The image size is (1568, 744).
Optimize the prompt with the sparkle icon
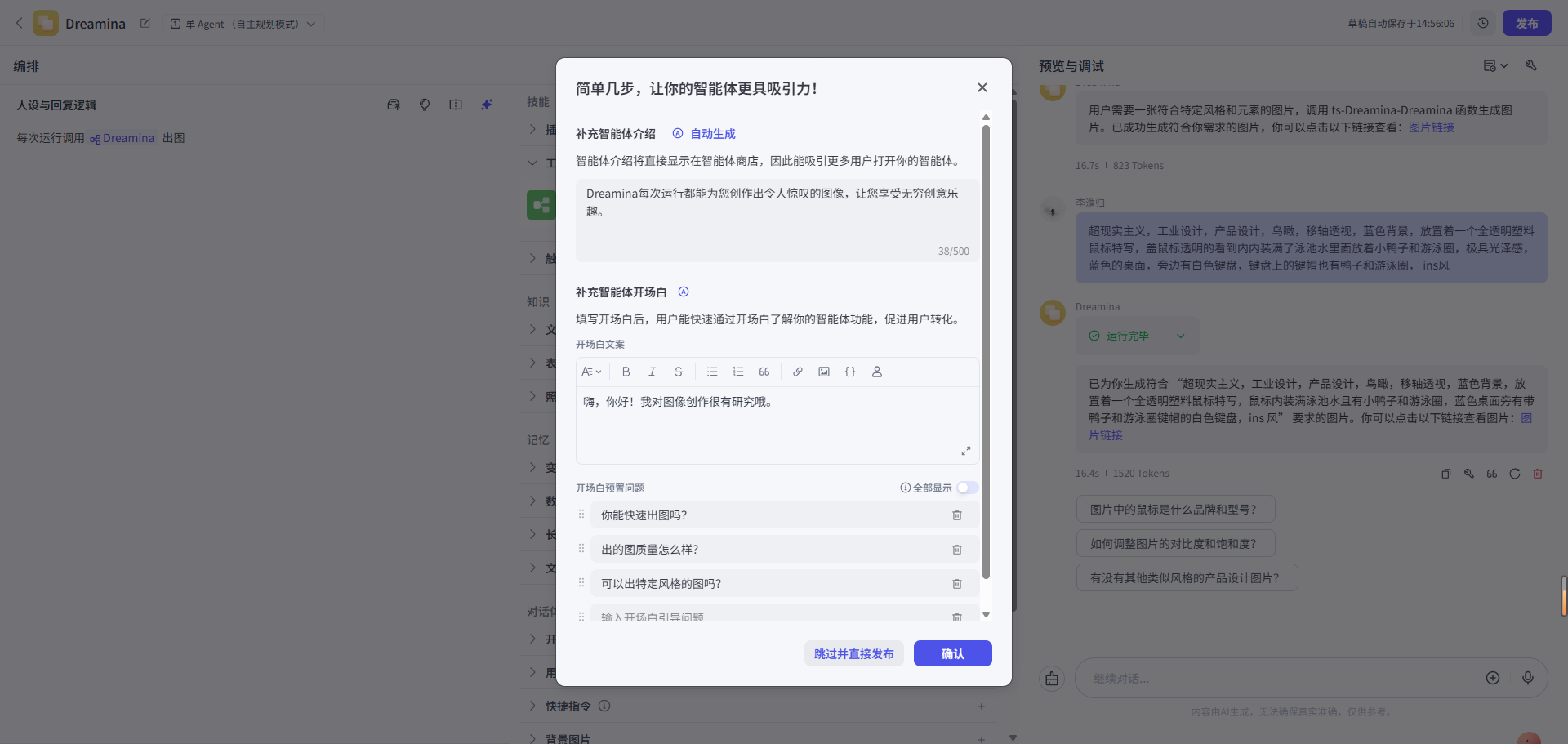tap(487, 105)
